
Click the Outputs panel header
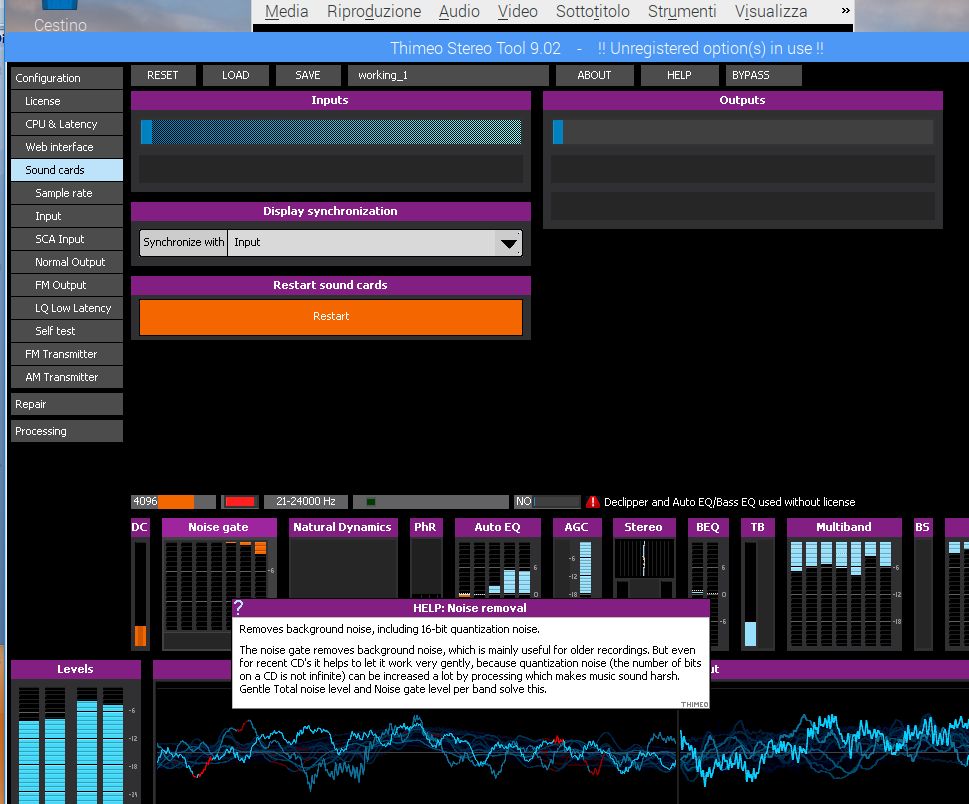pos(742,100)
